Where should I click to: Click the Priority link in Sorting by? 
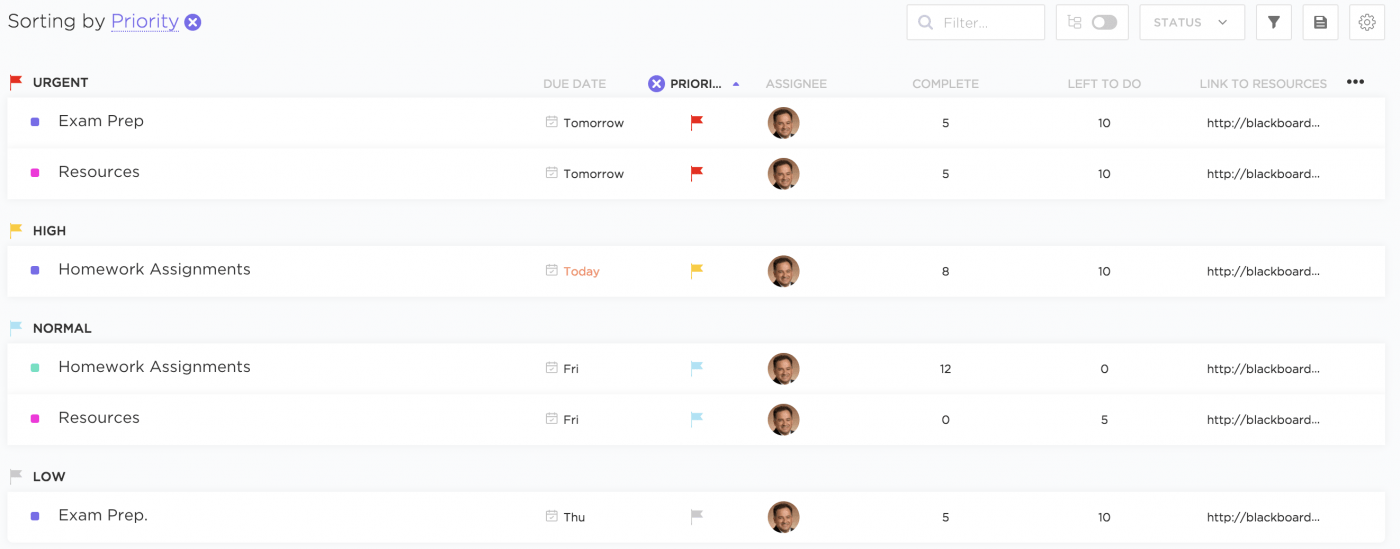[x=145, y=21]
